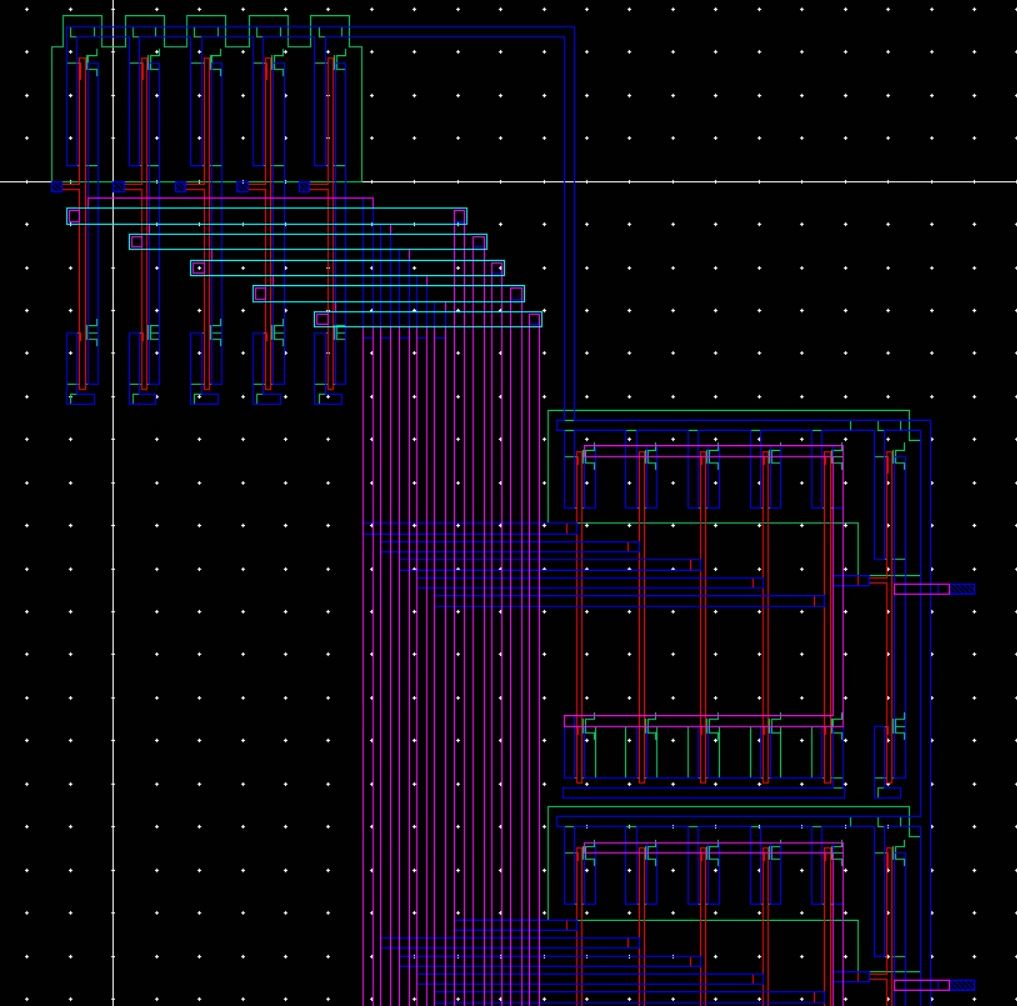Click small blue box under fifth bottom-row transistor
1017x1006 pixels.
click(x=329, y=399)
